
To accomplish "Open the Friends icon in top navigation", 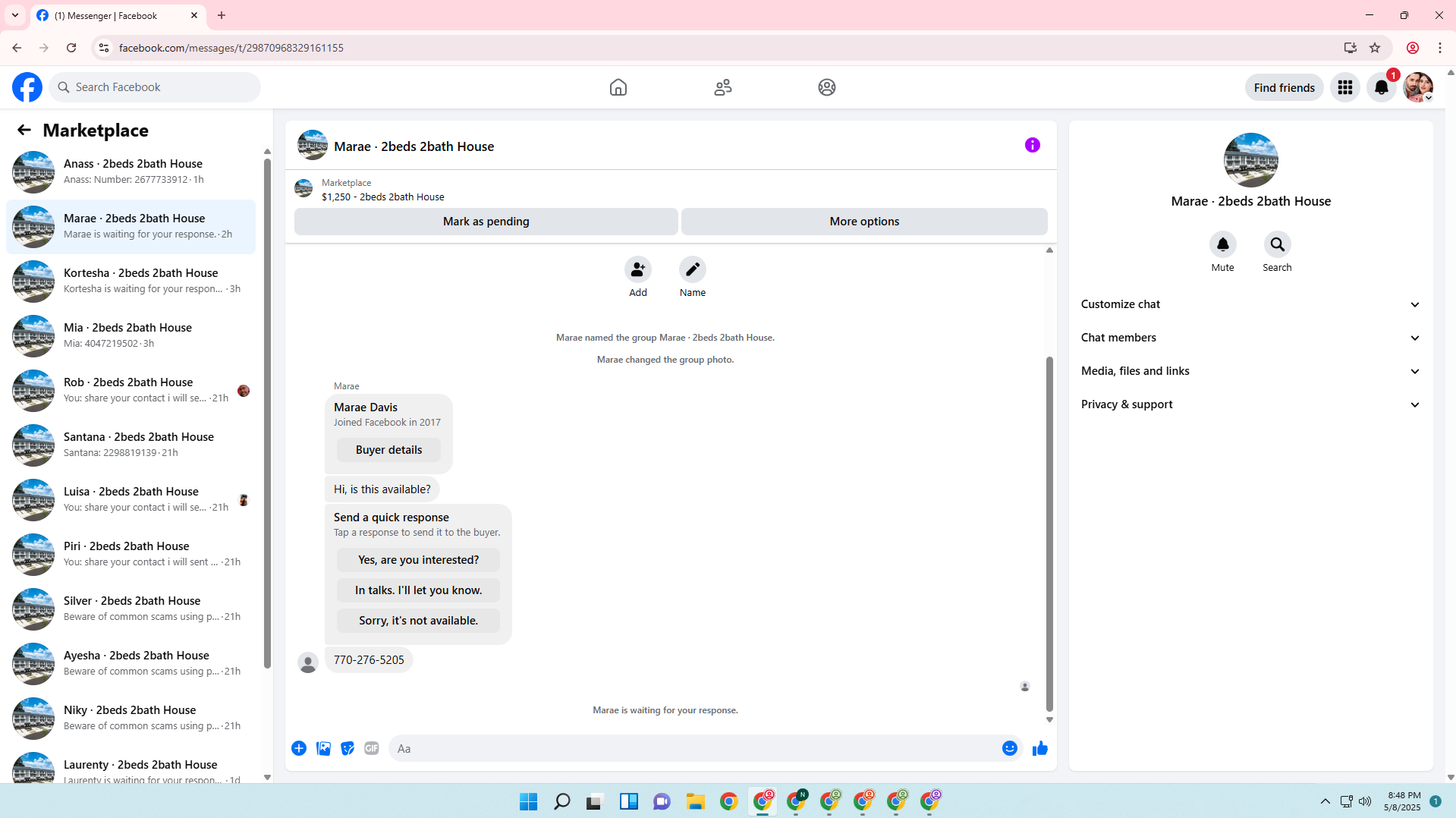I will [x=722, y=87].
